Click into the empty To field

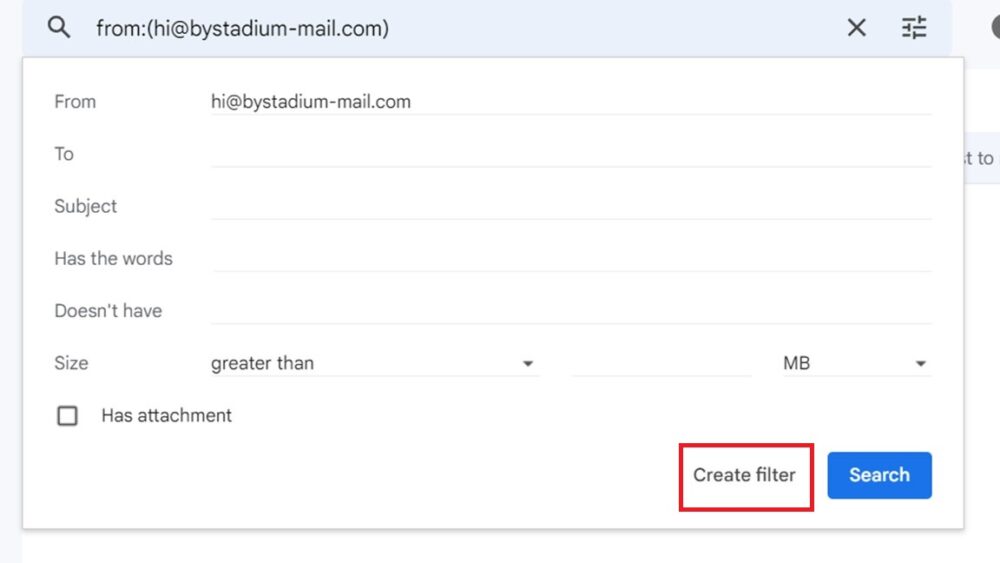click(570, 154)
